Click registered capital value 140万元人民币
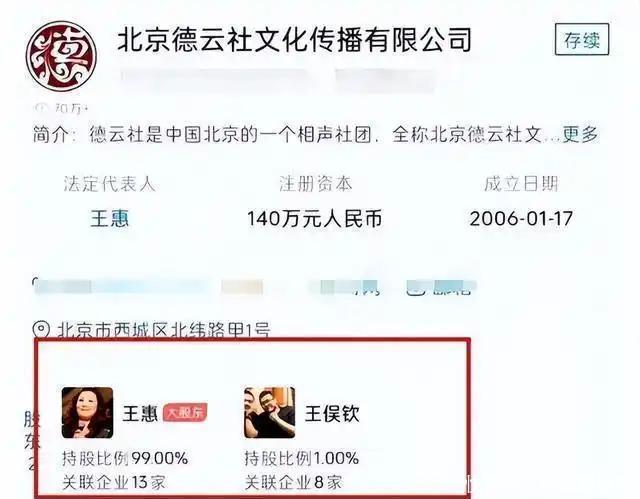This screenshot has width=640, height=499. (315, 219)
